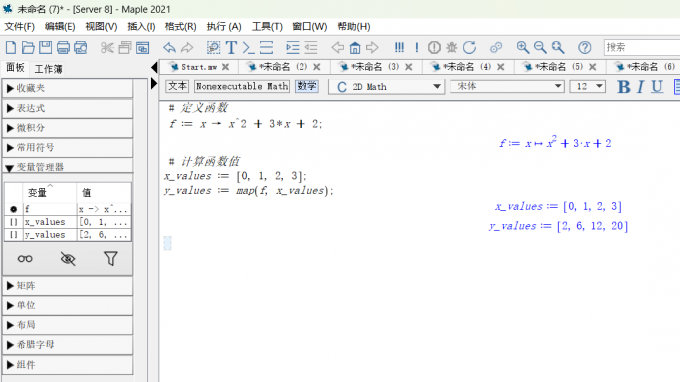The image size is (680, 382).
Task: Print the worksheet with printer icon
Action: (x=63, y=47)
